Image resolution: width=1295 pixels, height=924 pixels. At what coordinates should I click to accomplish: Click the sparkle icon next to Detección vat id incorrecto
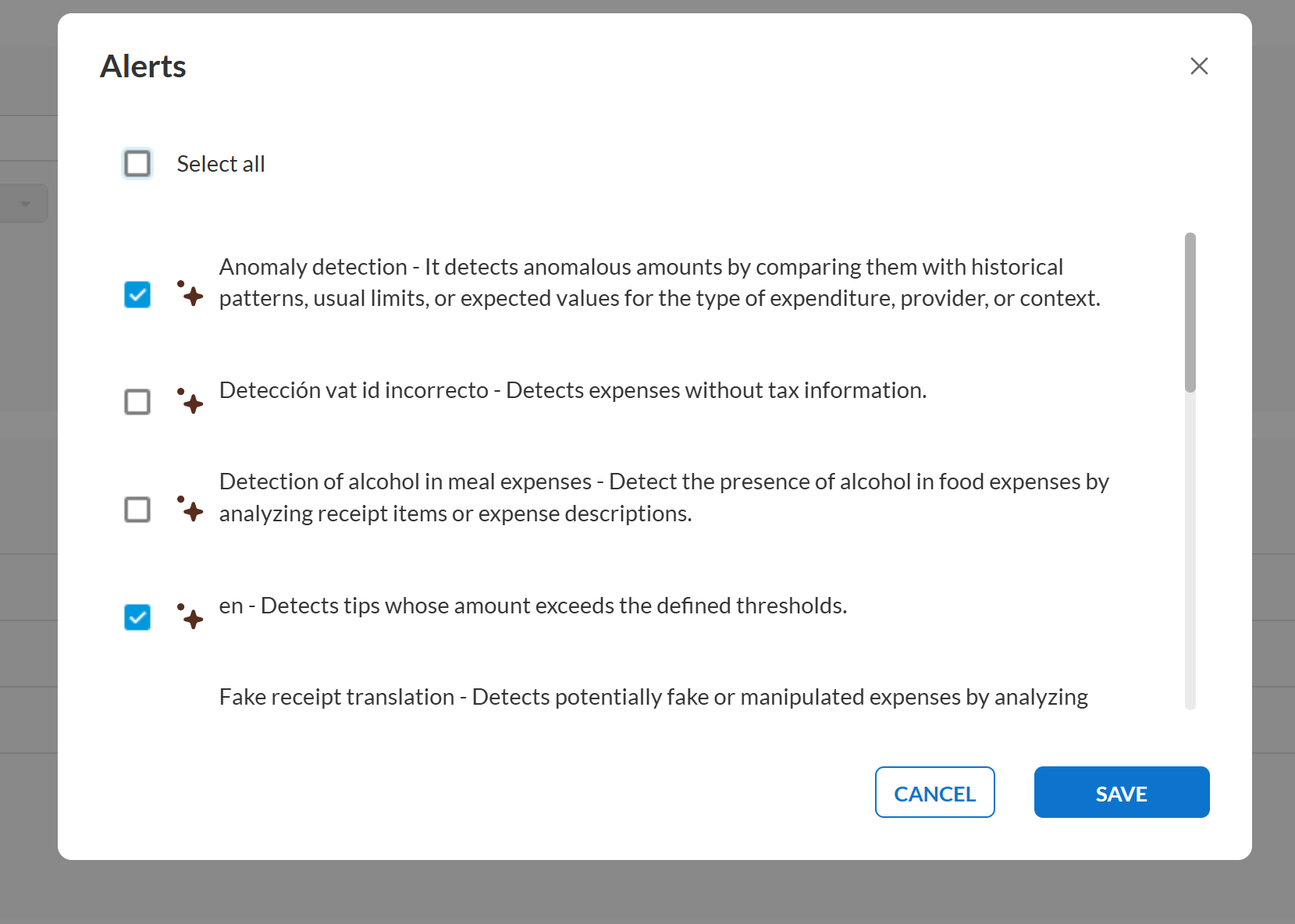tap(190, 401)
